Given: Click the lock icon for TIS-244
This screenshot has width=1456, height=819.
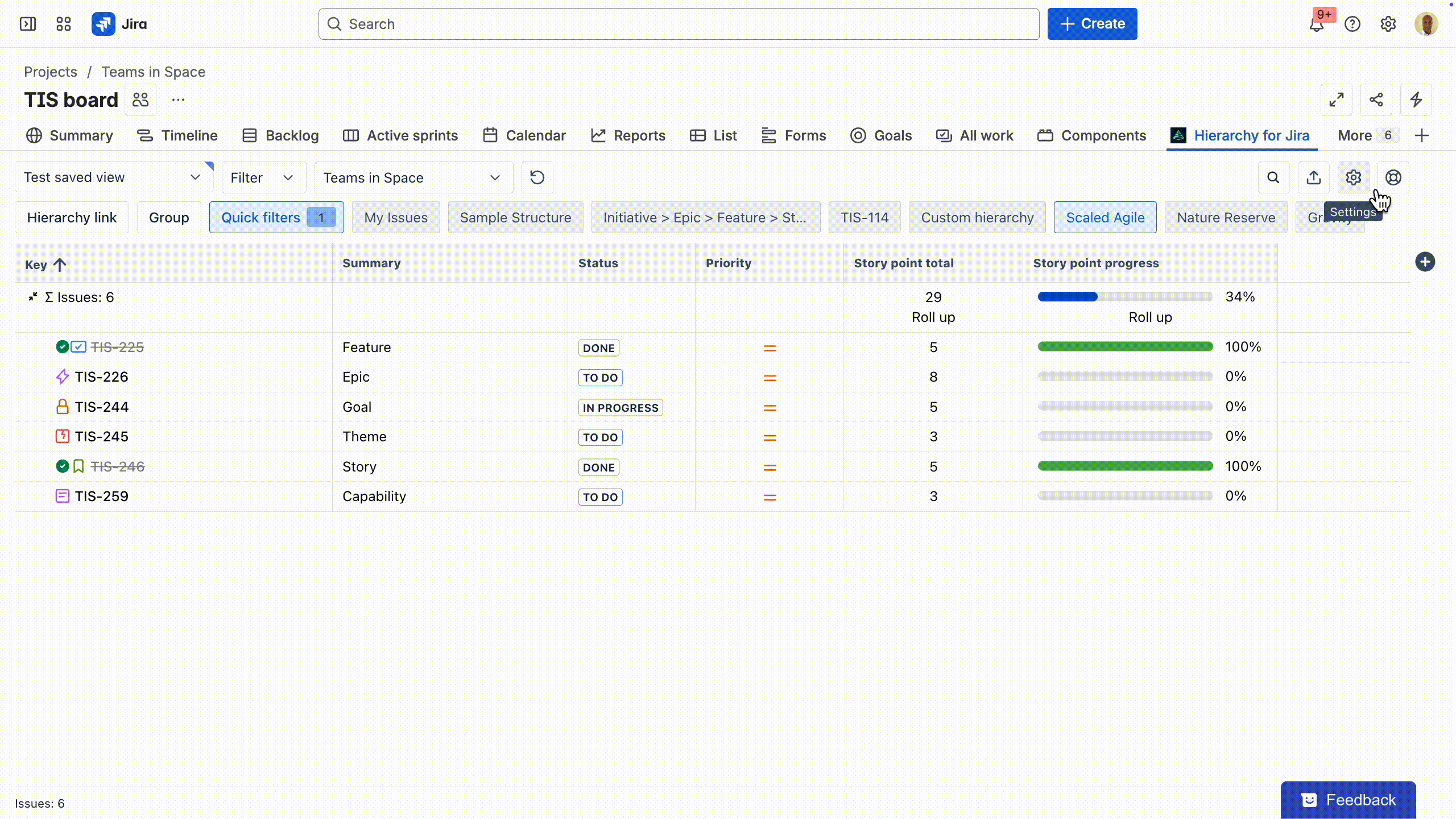Looking at the screenshot, I should tap(63, 407).
